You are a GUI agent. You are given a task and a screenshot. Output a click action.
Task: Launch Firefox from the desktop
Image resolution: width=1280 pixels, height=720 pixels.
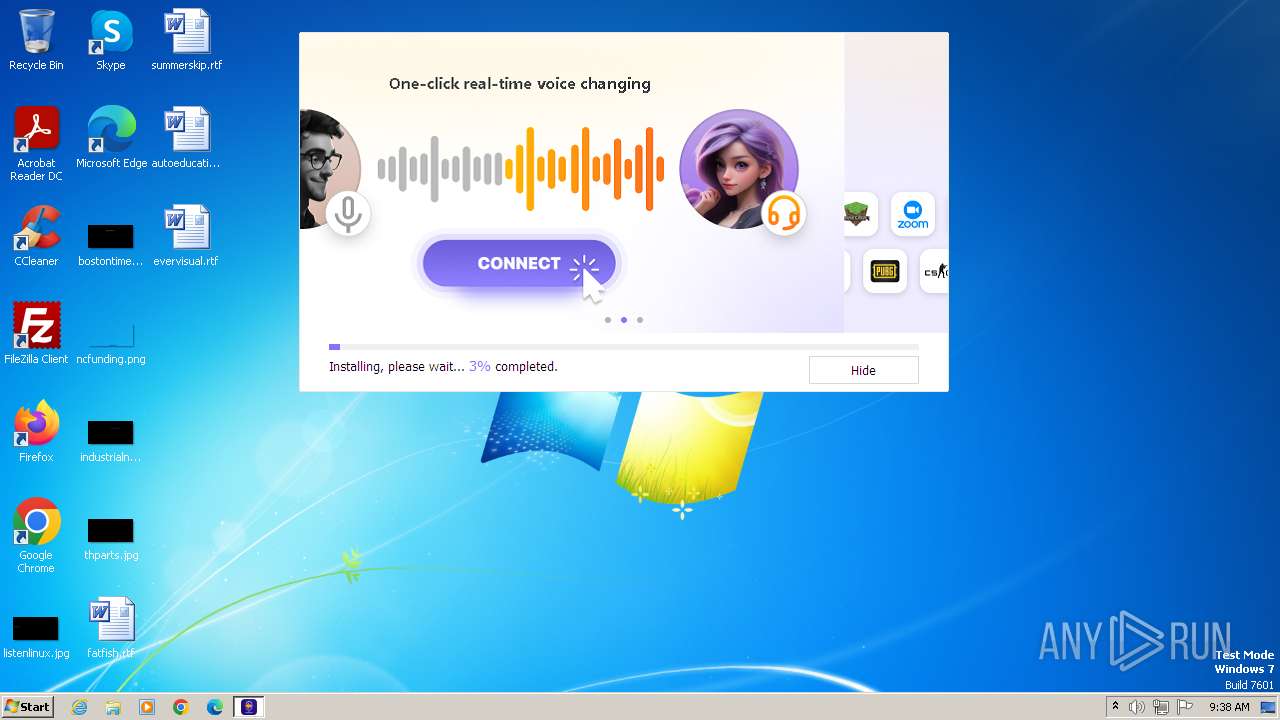pos(36,431)
